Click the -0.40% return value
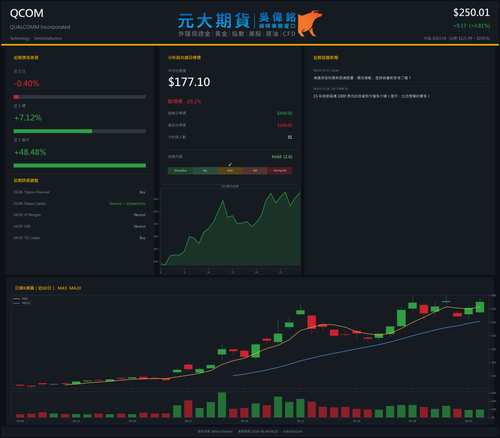The width and height of the screenshot is (500, 438). pos(26,84)
